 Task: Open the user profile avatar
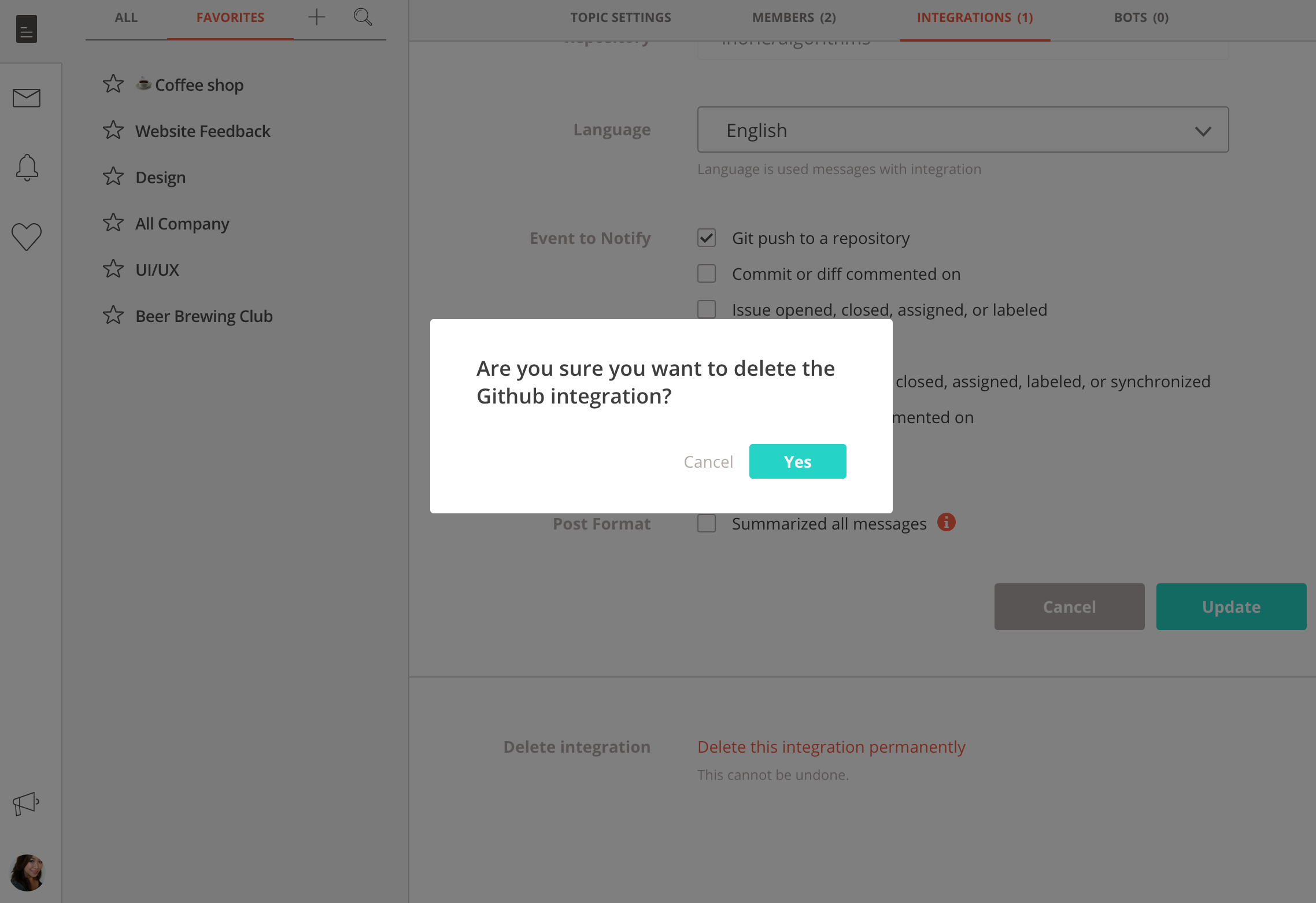(x=27, y=872)
